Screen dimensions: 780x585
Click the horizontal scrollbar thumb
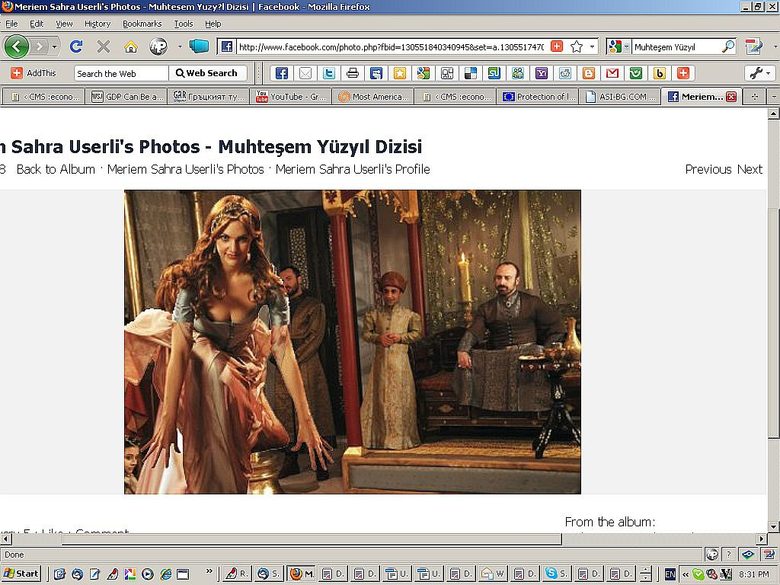click(x=311, y=539)
